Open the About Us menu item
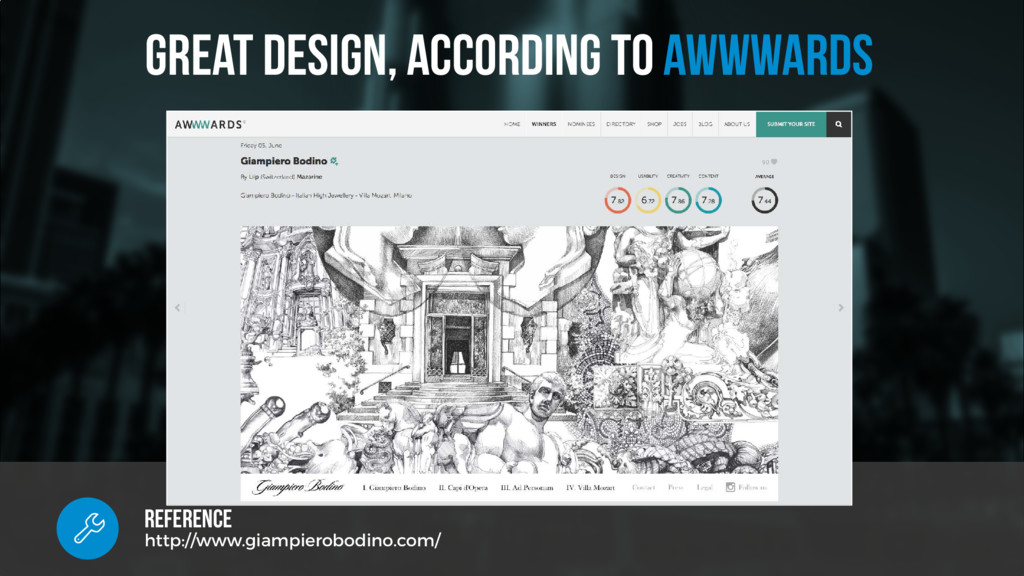The width and height of the screenshot is (1024, 576). pyautogui.click(x=737, y=124)
